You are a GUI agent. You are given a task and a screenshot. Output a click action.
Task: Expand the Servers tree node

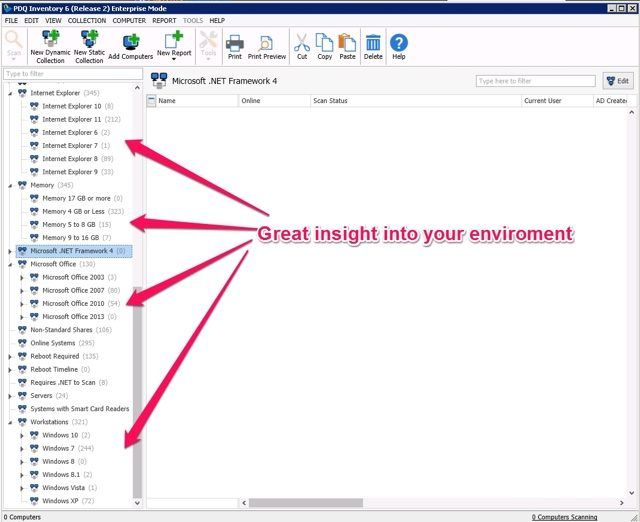(10, 396)
